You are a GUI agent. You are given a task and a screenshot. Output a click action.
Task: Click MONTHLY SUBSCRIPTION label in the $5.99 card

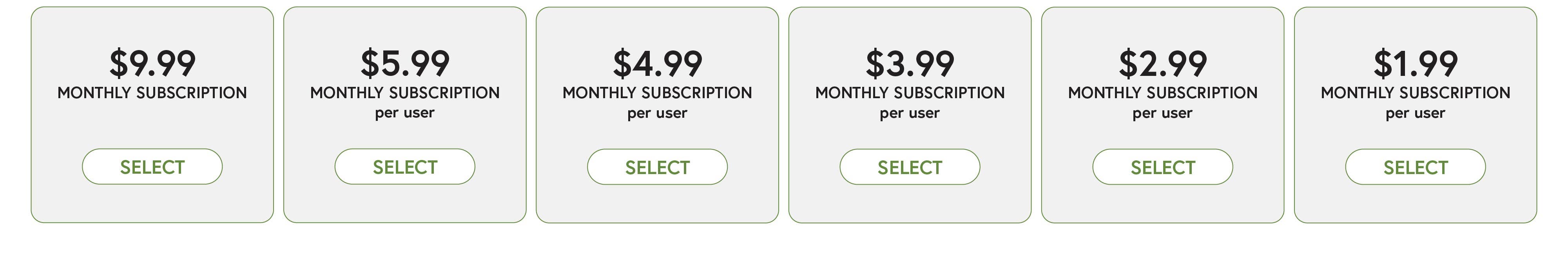click(x=405, y=93)
